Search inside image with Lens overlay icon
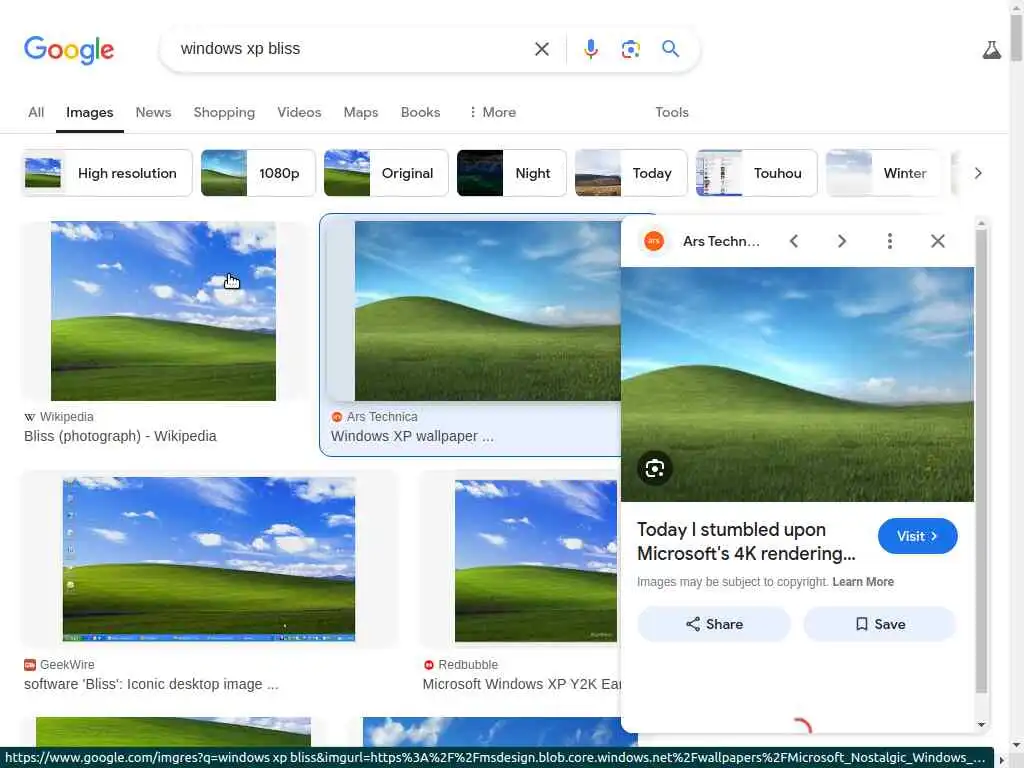 (x=654, y=468)
